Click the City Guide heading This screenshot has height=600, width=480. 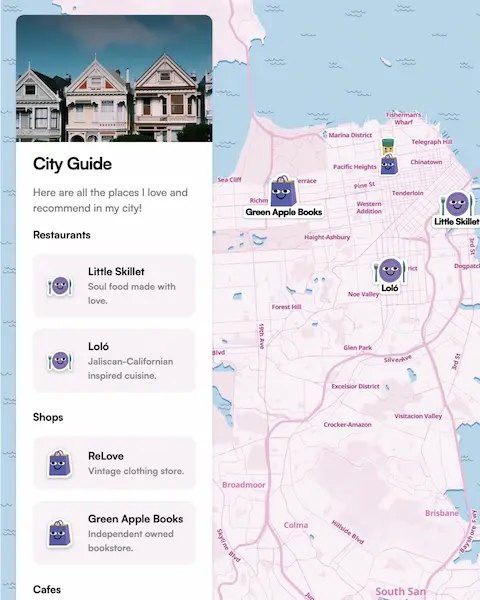[72, 164]
